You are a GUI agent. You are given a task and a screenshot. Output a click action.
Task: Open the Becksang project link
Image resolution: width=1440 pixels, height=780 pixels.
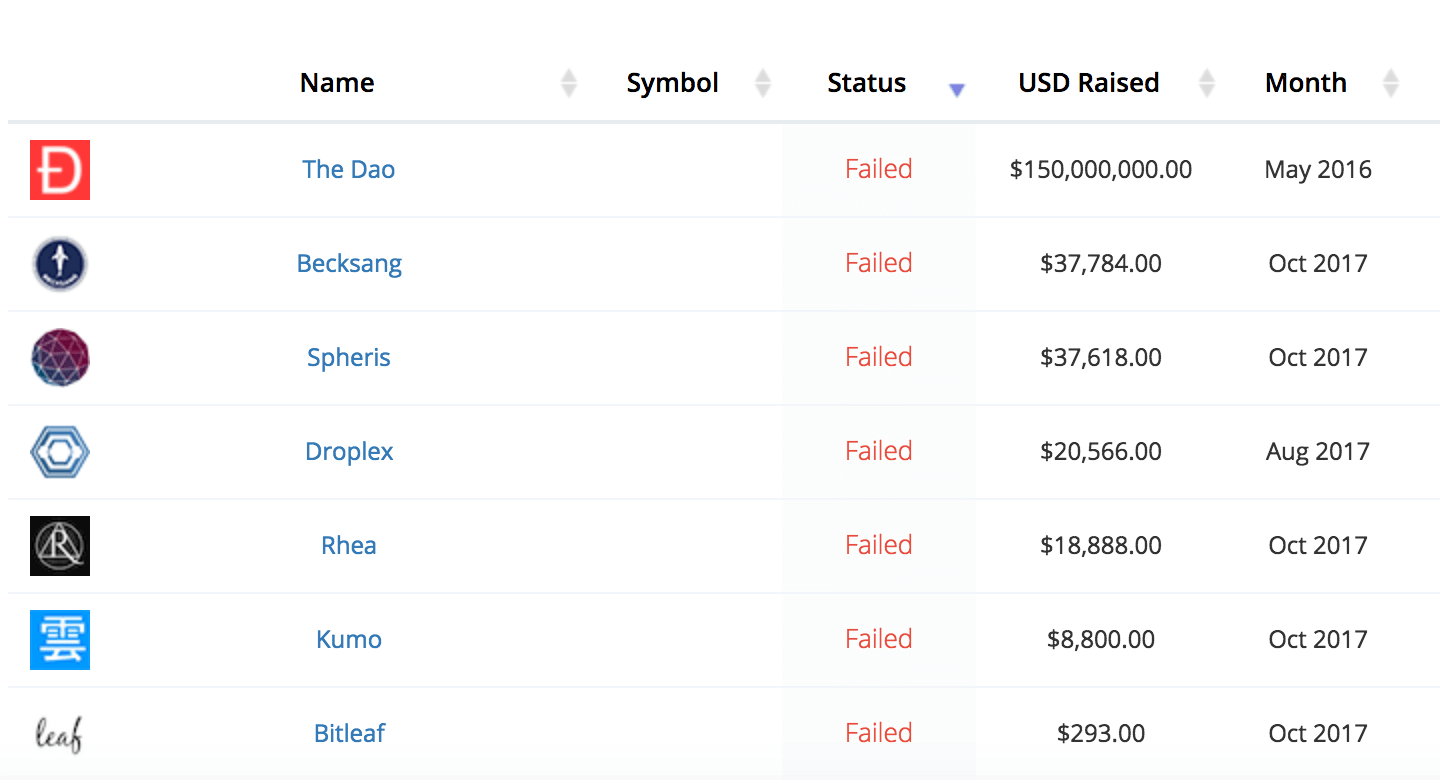(349, 264)
